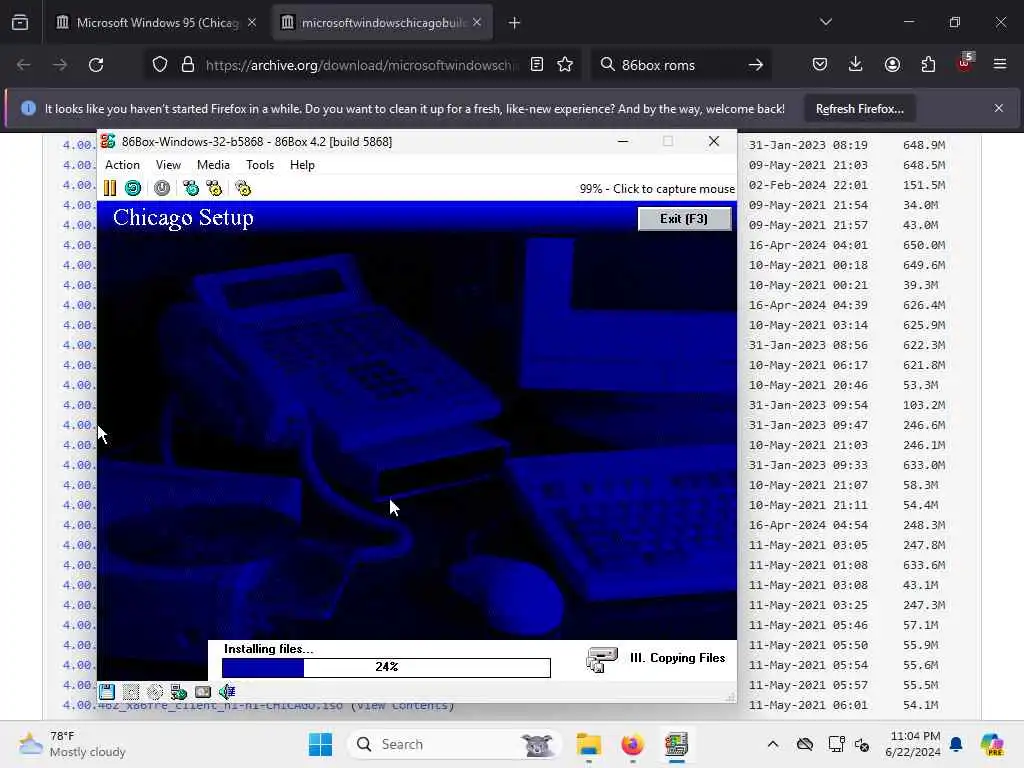Click the CD-ROM drive status bar icon

pyautogui.click(x=155, y=692)
